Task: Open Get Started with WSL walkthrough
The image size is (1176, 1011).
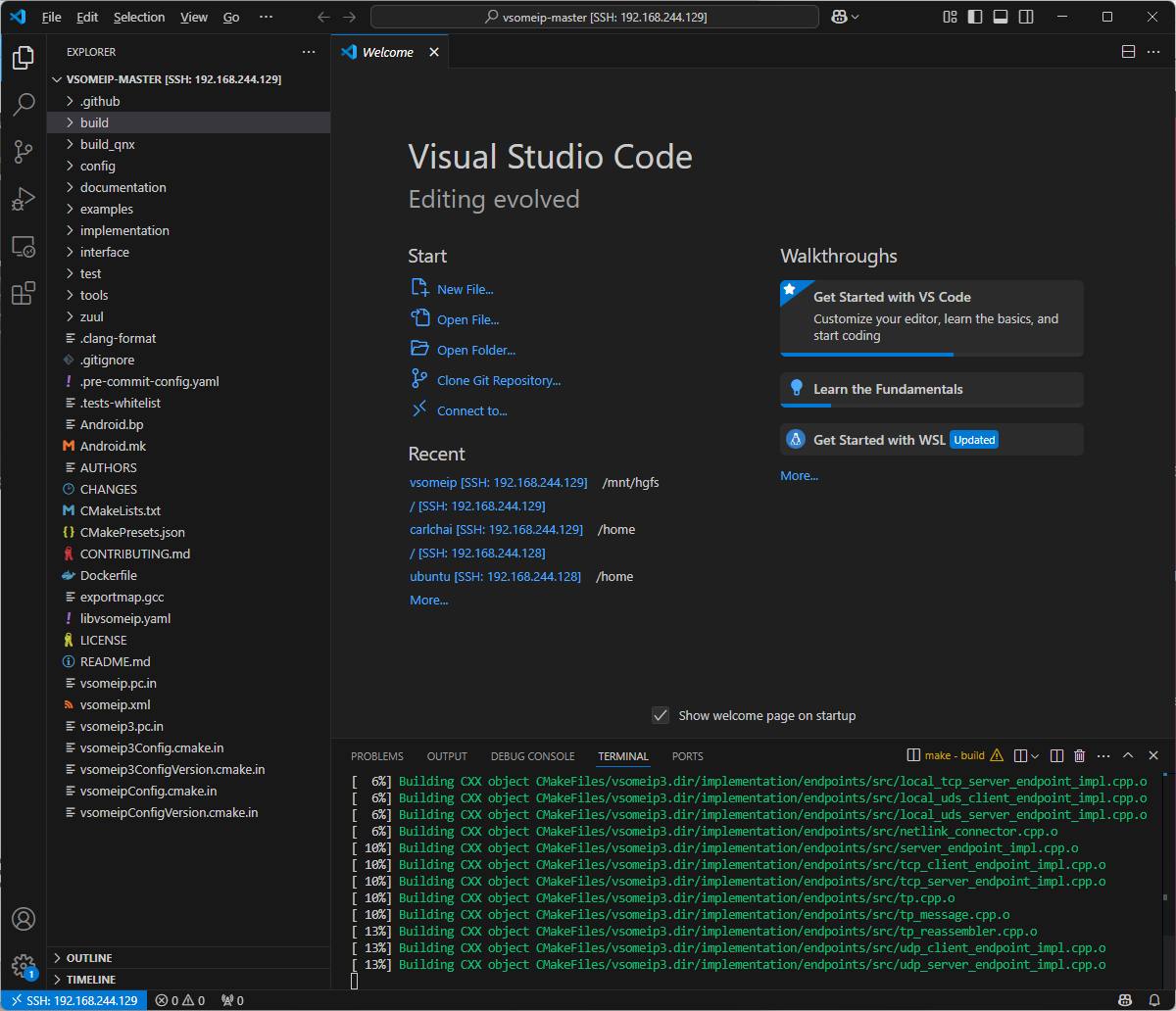Action: 932,440
